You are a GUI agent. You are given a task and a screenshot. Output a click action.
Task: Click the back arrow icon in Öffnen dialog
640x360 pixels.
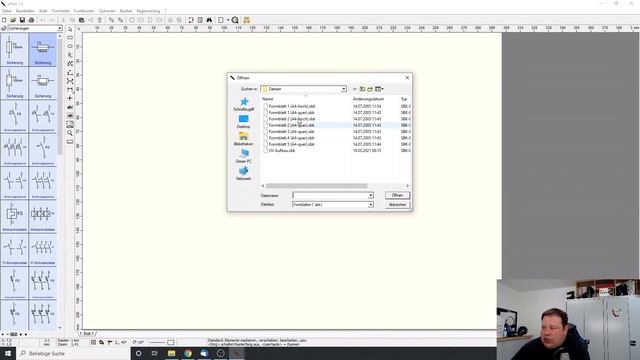[355, 89]
